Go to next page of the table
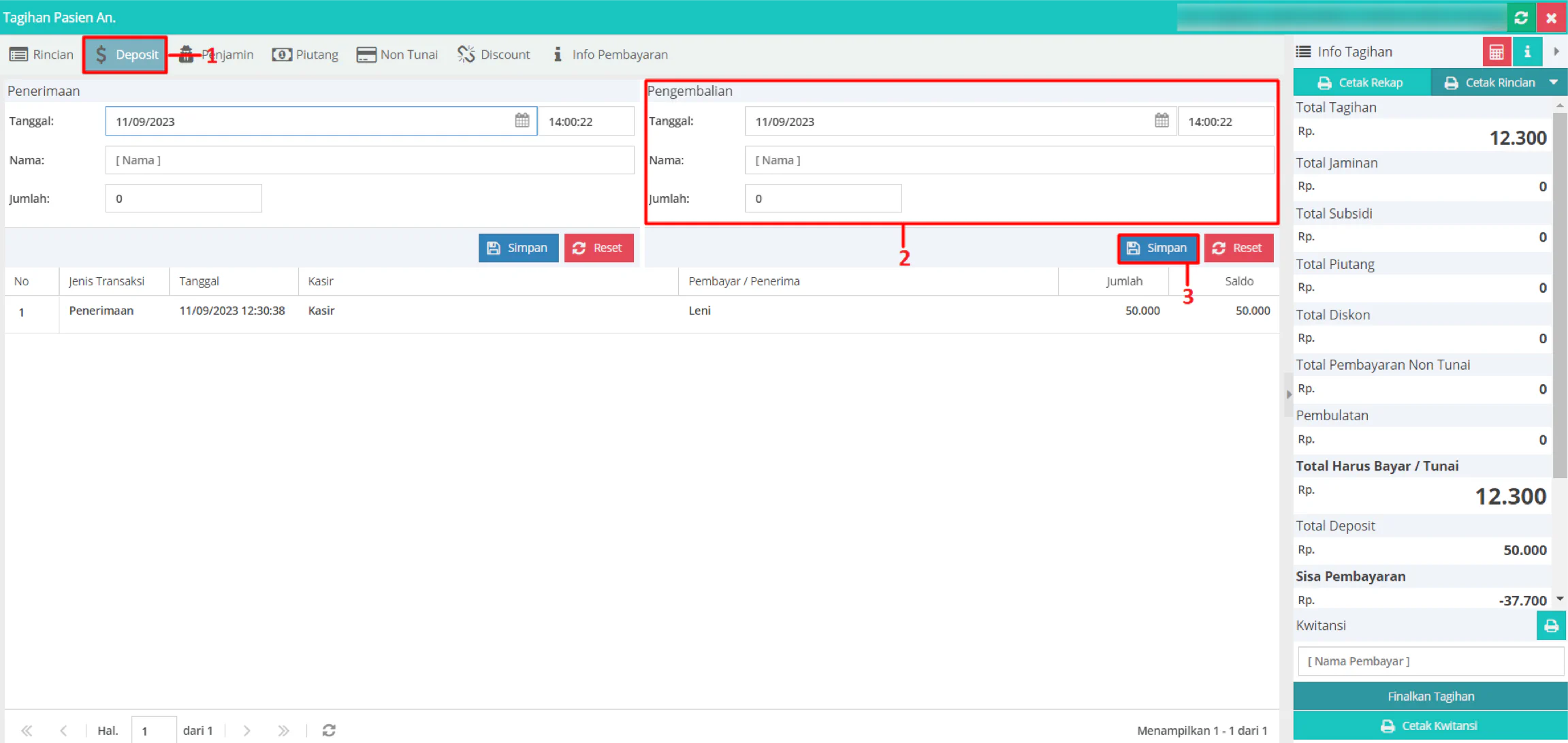Screen dimensions: 1568x743 (x=246, y=731)
